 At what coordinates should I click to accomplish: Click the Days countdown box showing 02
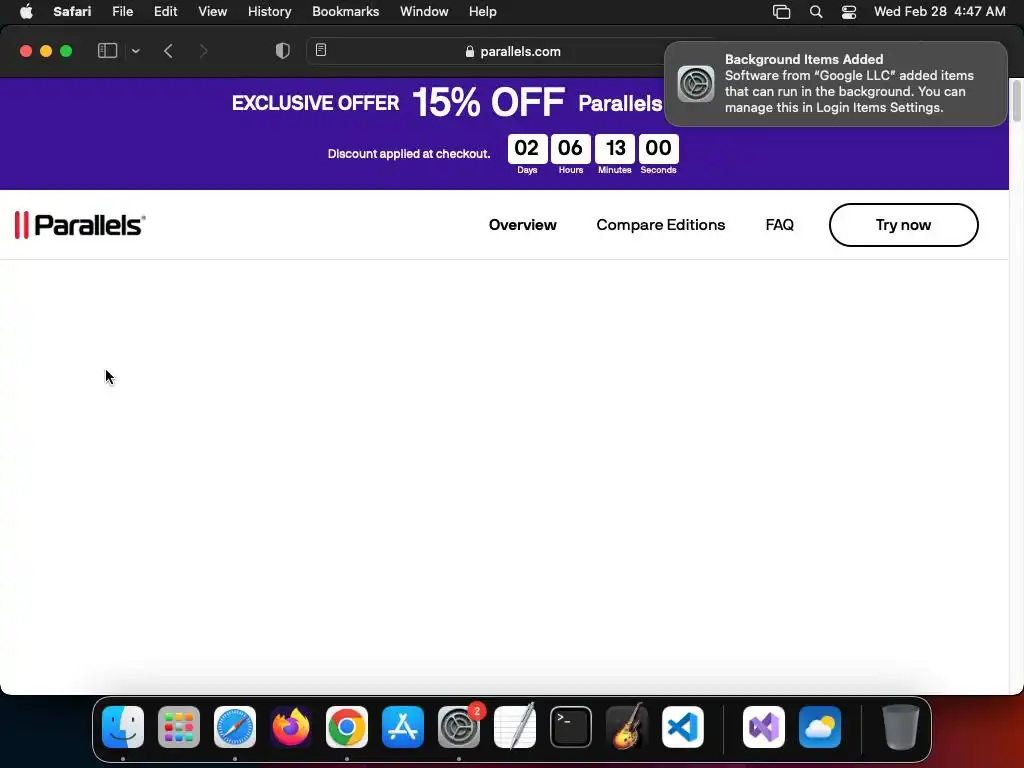(527, 148)
